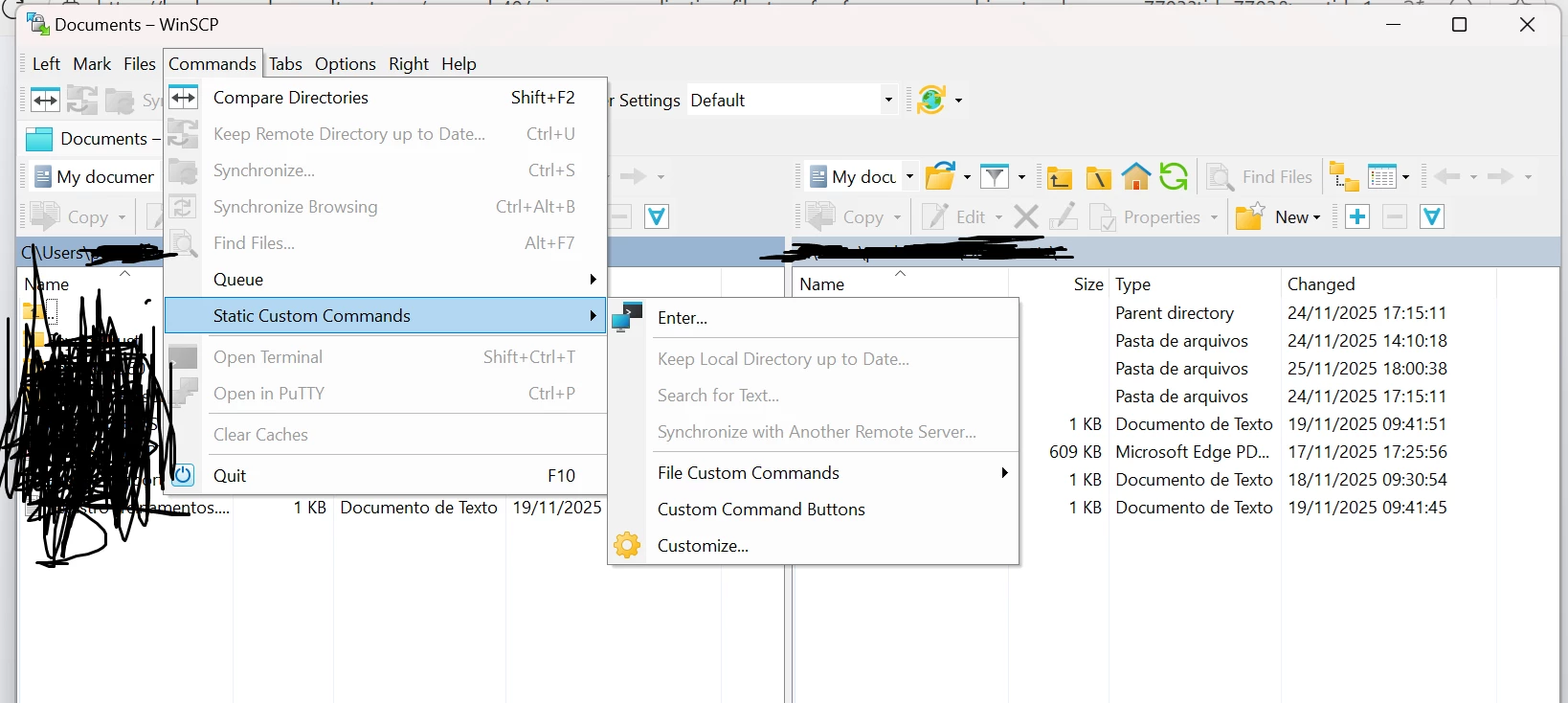1568x703 pixels.
Task: Click Open in PuTTY entry
Action: [x=386, y=394]
